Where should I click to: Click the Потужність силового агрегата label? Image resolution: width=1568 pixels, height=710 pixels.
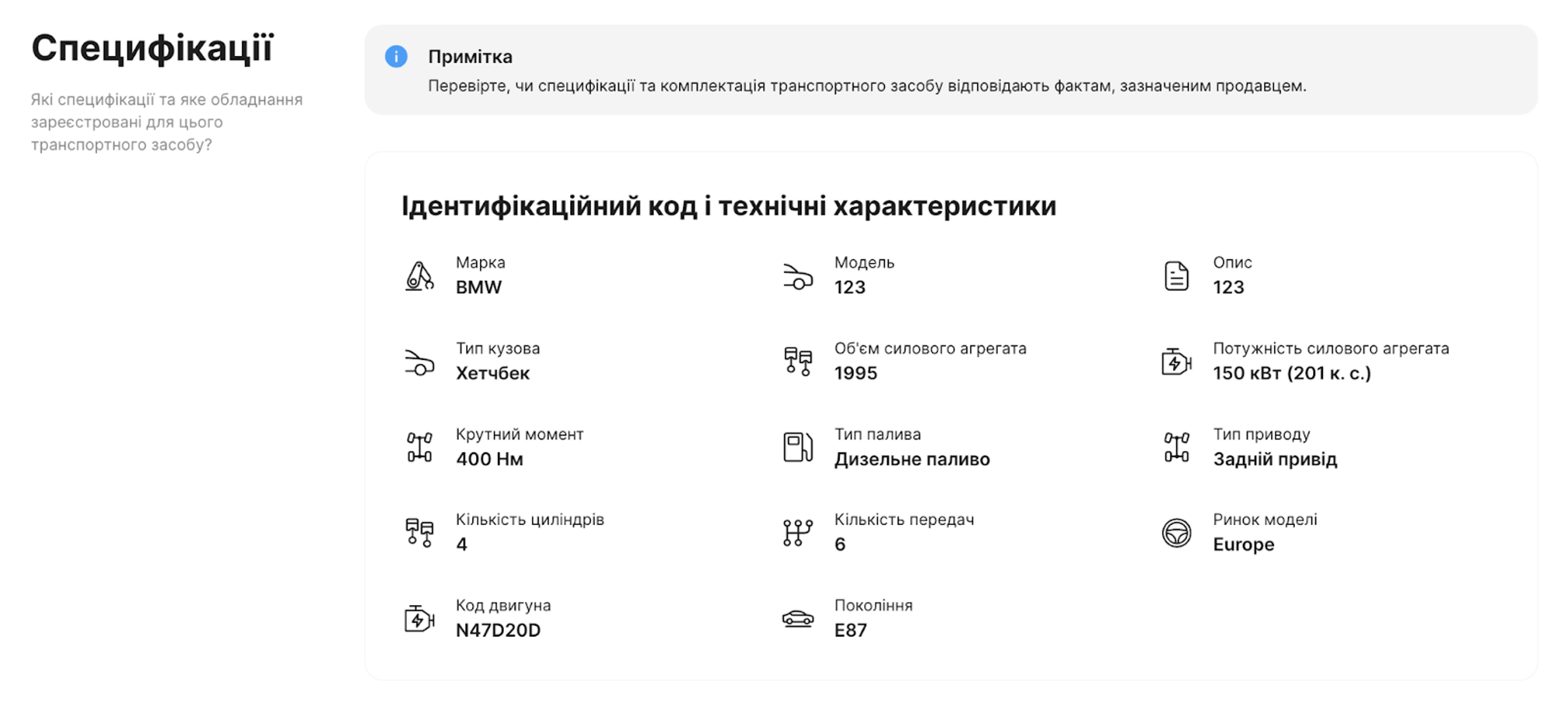[1331, 348]
